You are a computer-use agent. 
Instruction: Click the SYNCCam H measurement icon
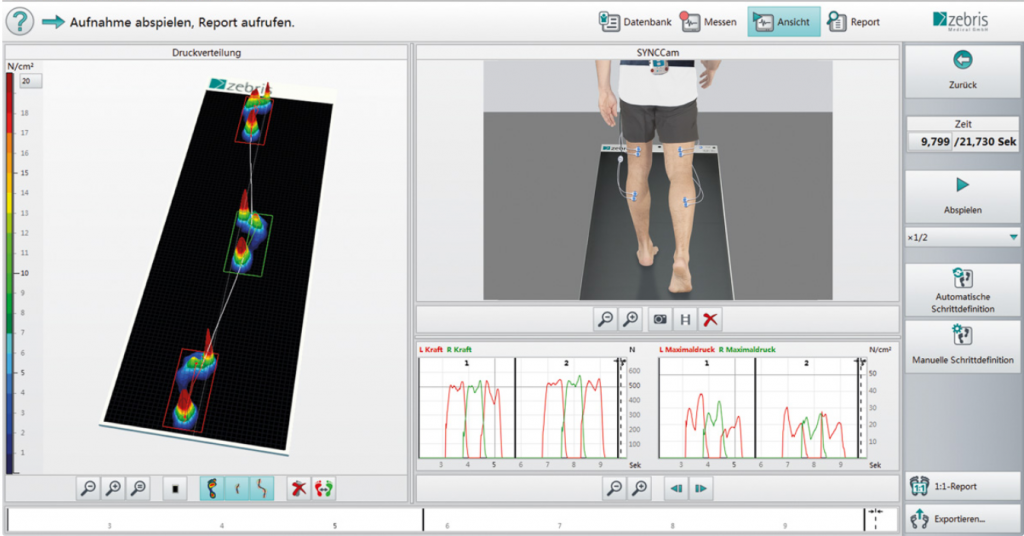685,319
